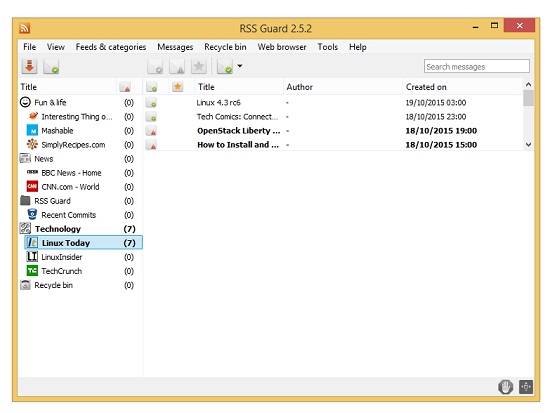Sort messages by importance star column header
Image resolution: width=550 pixels, height=413 pixels.
[177, 86]
